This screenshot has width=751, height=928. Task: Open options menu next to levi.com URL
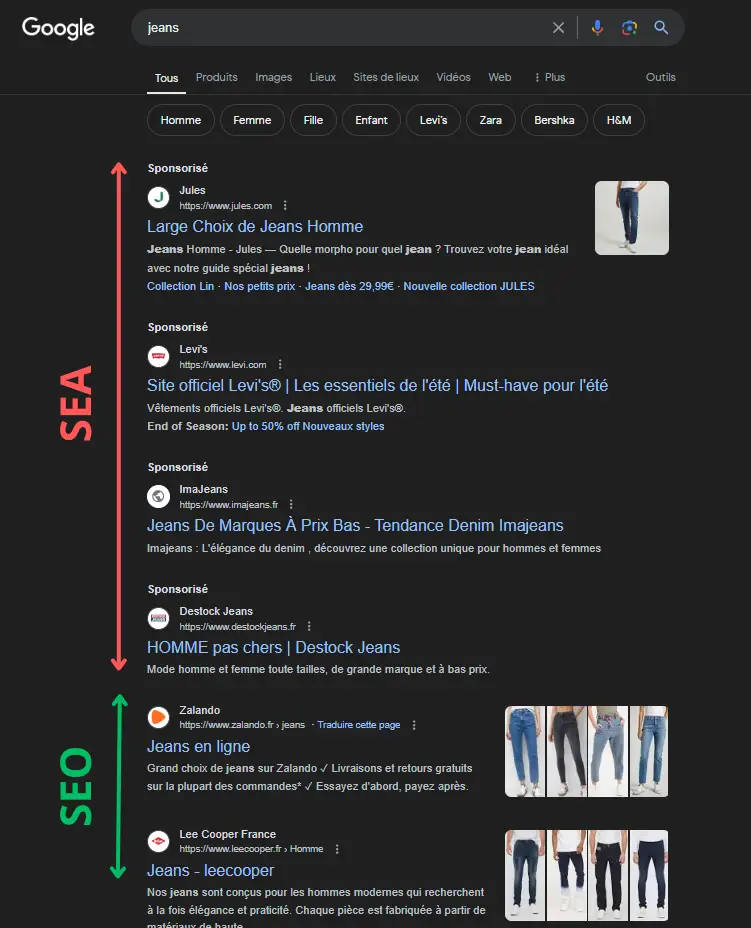pyautogui.click(x=280, y=365)
